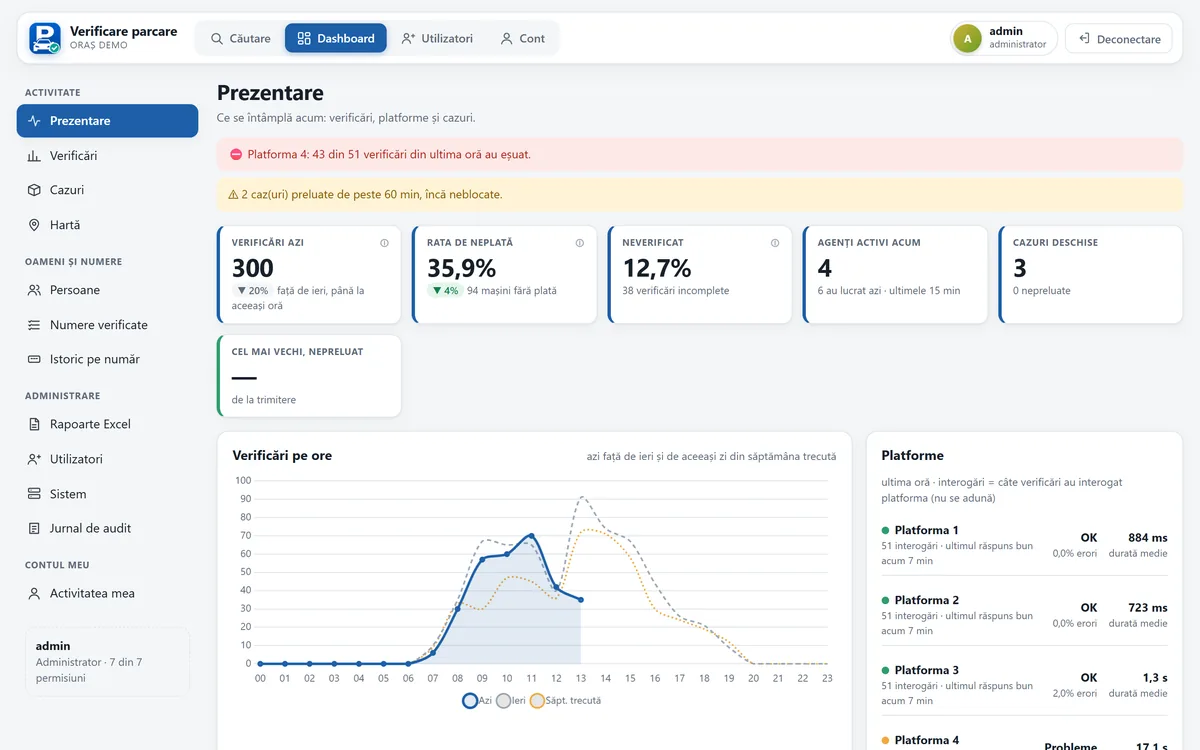
Task: Click the Azi data point at hour 13
Action: coord(581,600)
